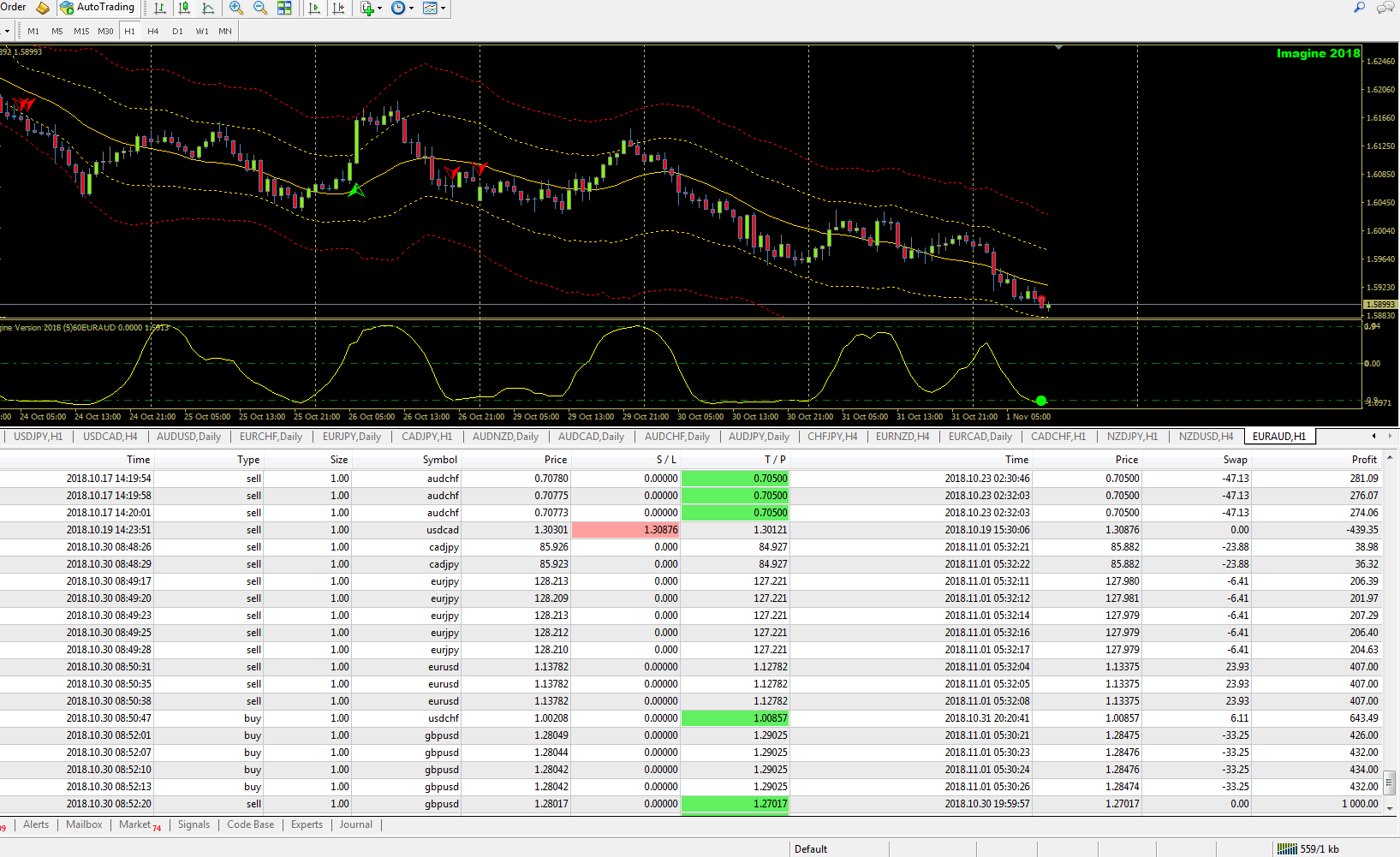The height and width of the screenshot is (857, 1400).
Task: Click the history table scroll up arrow
Action: click(1390, 458)
